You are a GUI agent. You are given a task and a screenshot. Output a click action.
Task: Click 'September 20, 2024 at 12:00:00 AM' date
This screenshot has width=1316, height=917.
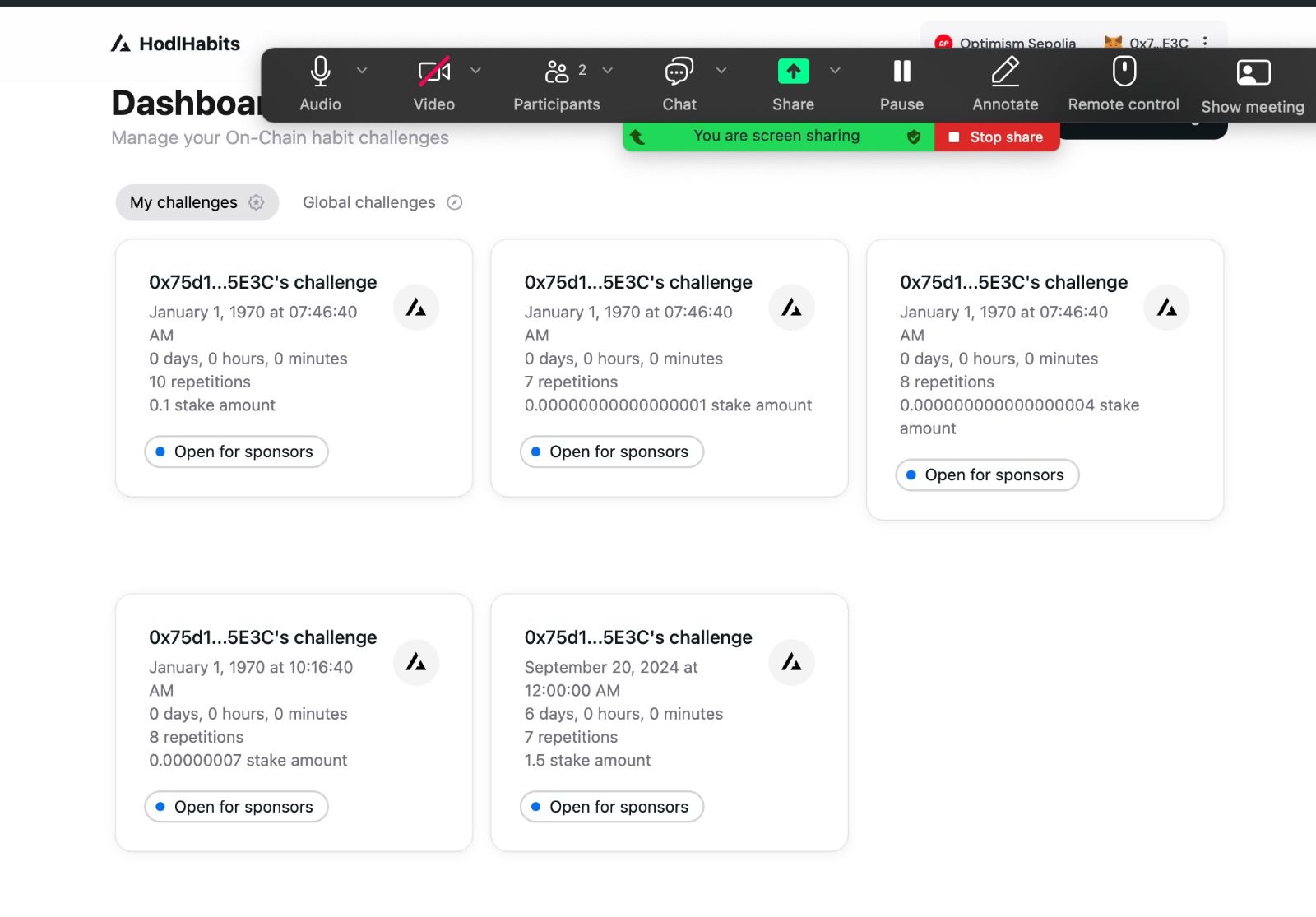(611, 678)
